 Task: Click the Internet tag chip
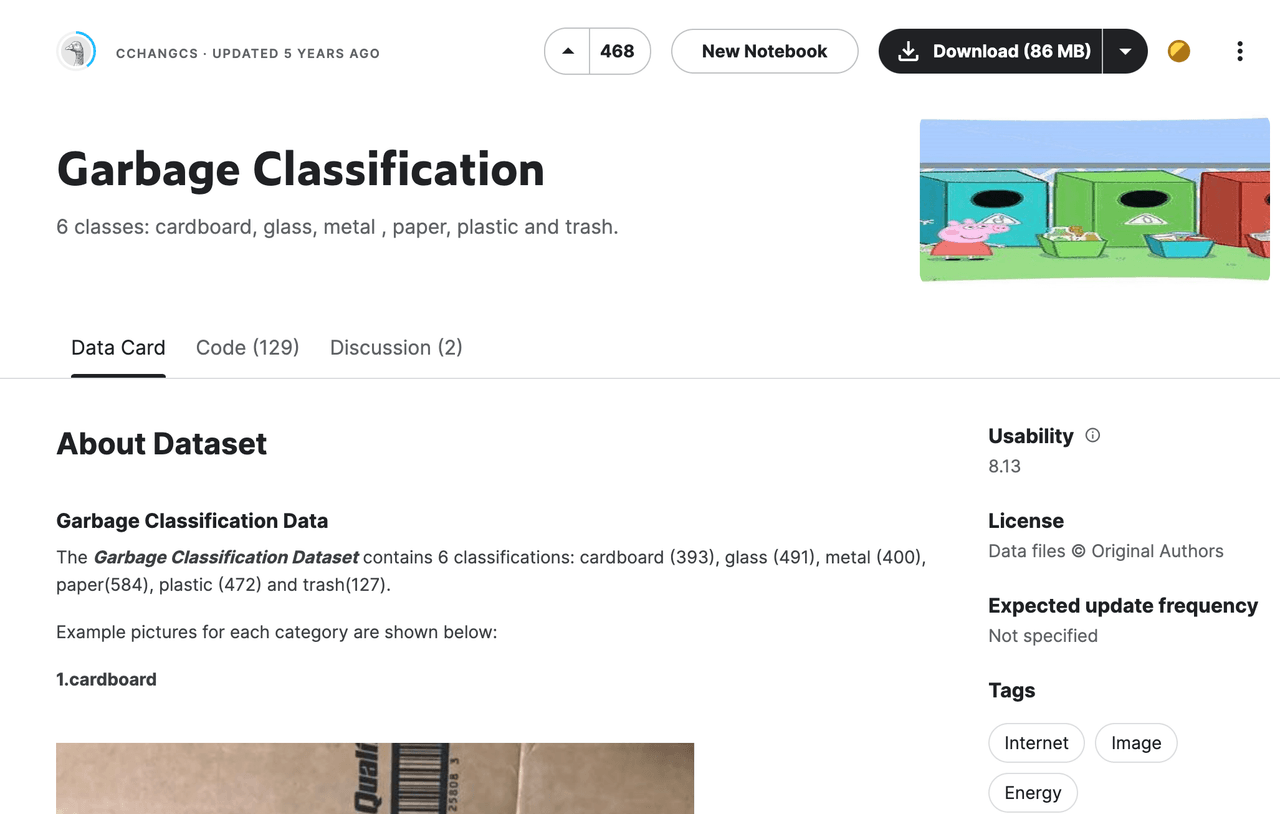pyautogui.click(x=1036, y=743)
